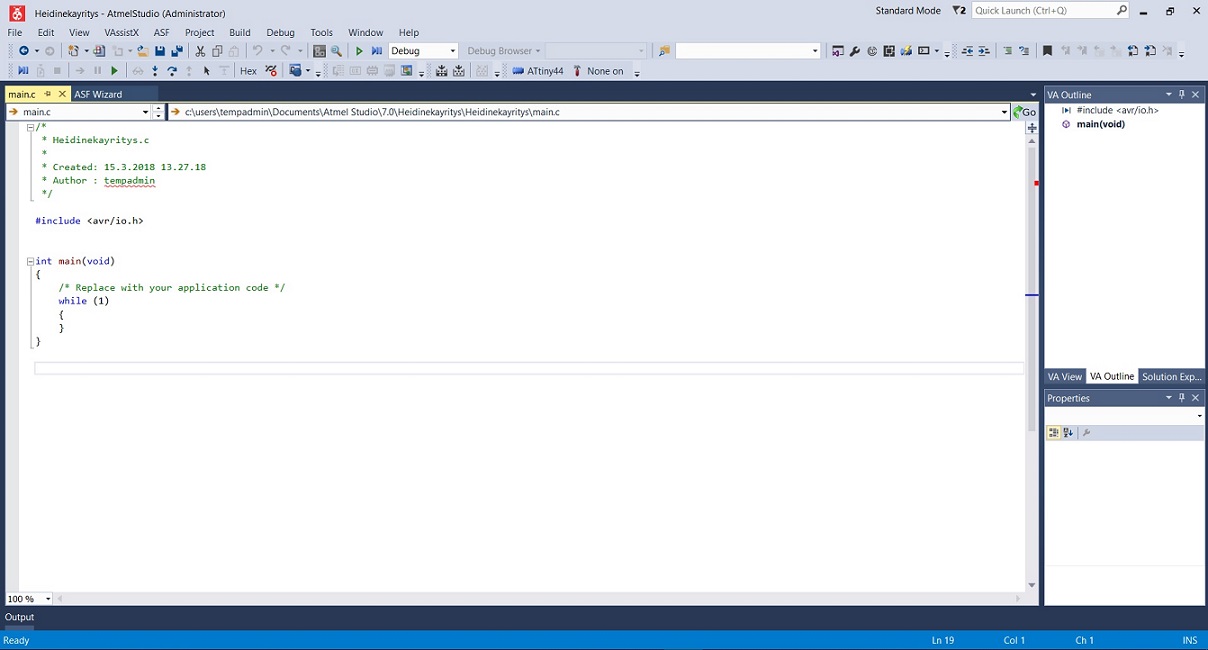Open search with the magnifier icon
Screen dimensions: 1208x650
337,51
